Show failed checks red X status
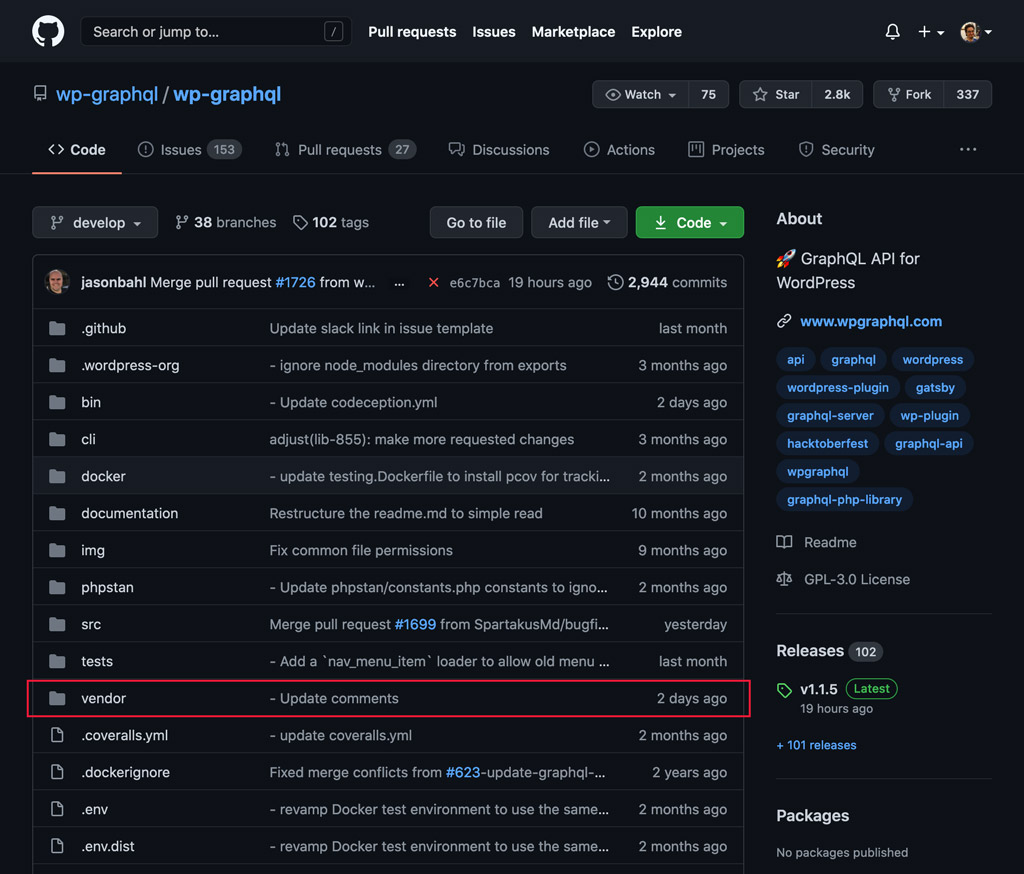Viewport: 1024px width, 874px height. pos(433,282)
